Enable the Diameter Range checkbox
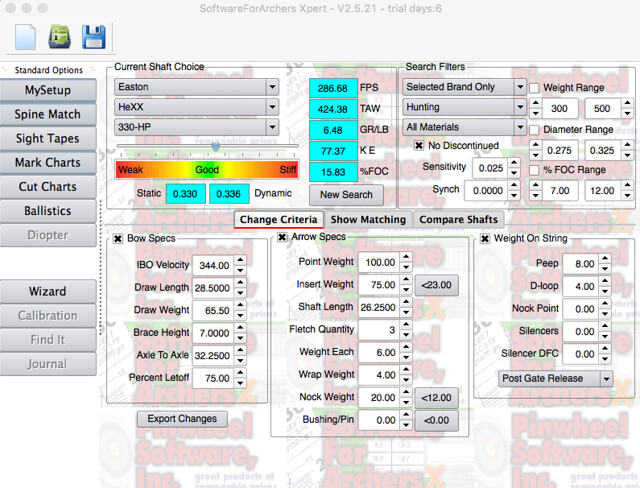The height and width of the screenshot is (488, 640). point(534,130)
